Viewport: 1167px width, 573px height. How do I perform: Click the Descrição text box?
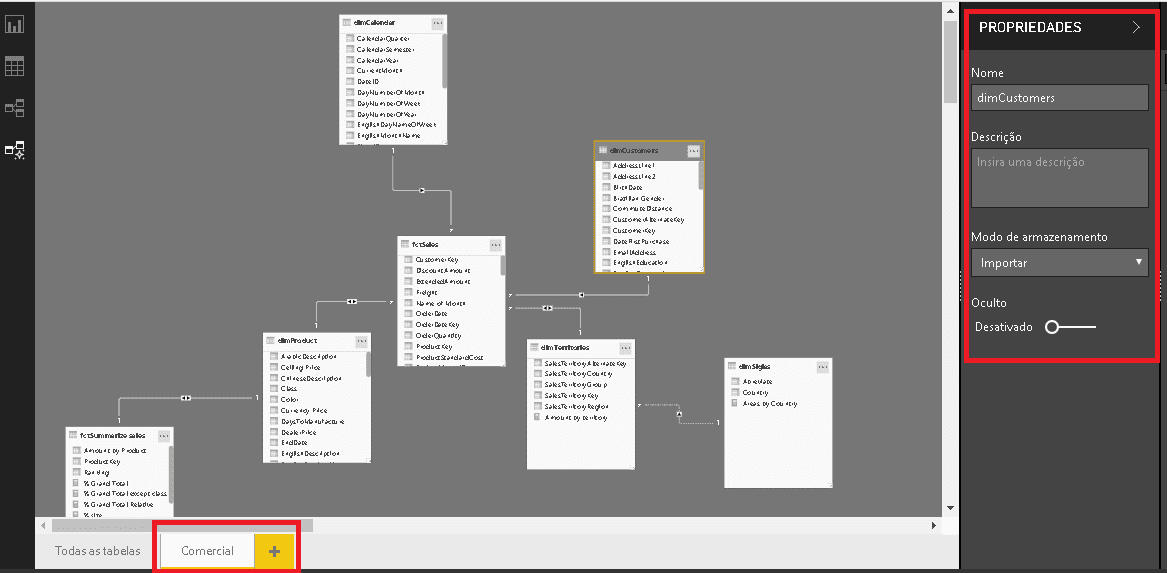(x=1060, y=178)
